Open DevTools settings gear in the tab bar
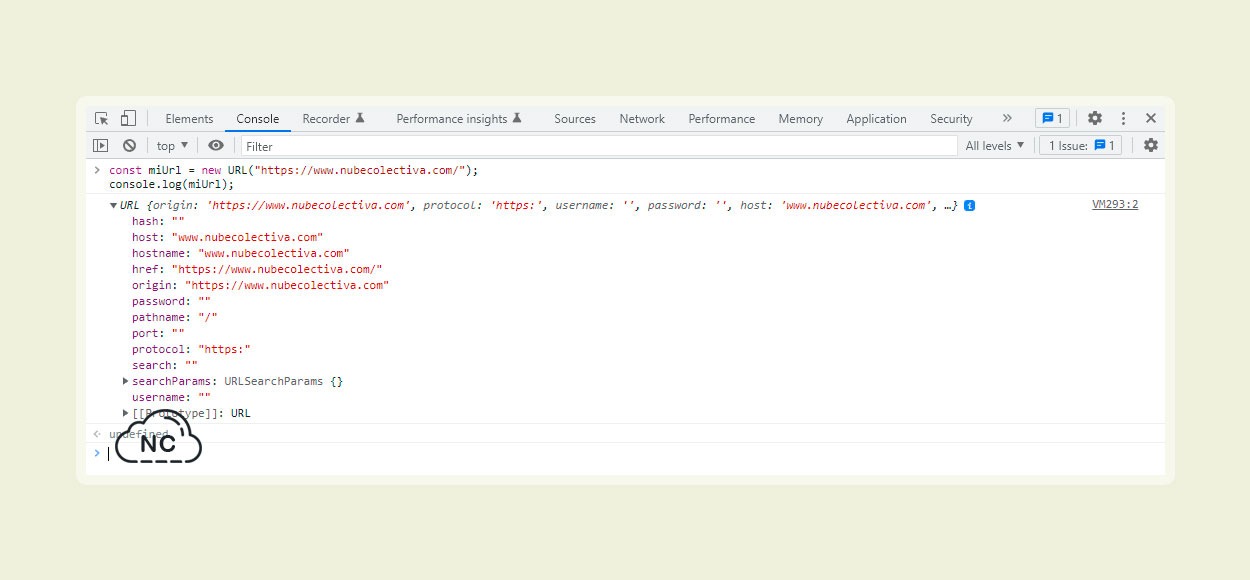 [x=1095, y=118]
